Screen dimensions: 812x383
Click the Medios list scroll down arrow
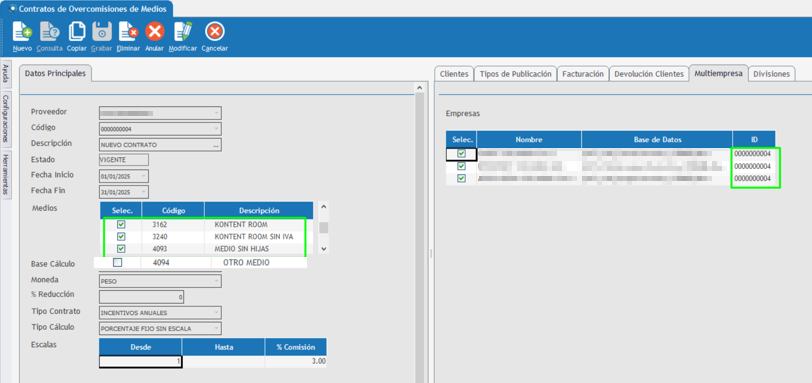point(324,249)
